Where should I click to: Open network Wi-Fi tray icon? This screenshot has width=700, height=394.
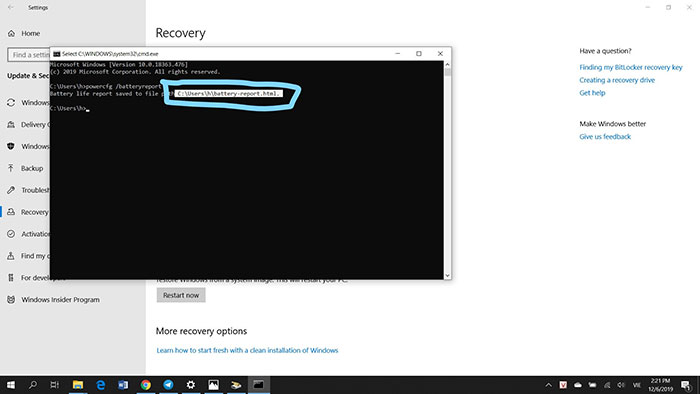[x=607, y=385]
